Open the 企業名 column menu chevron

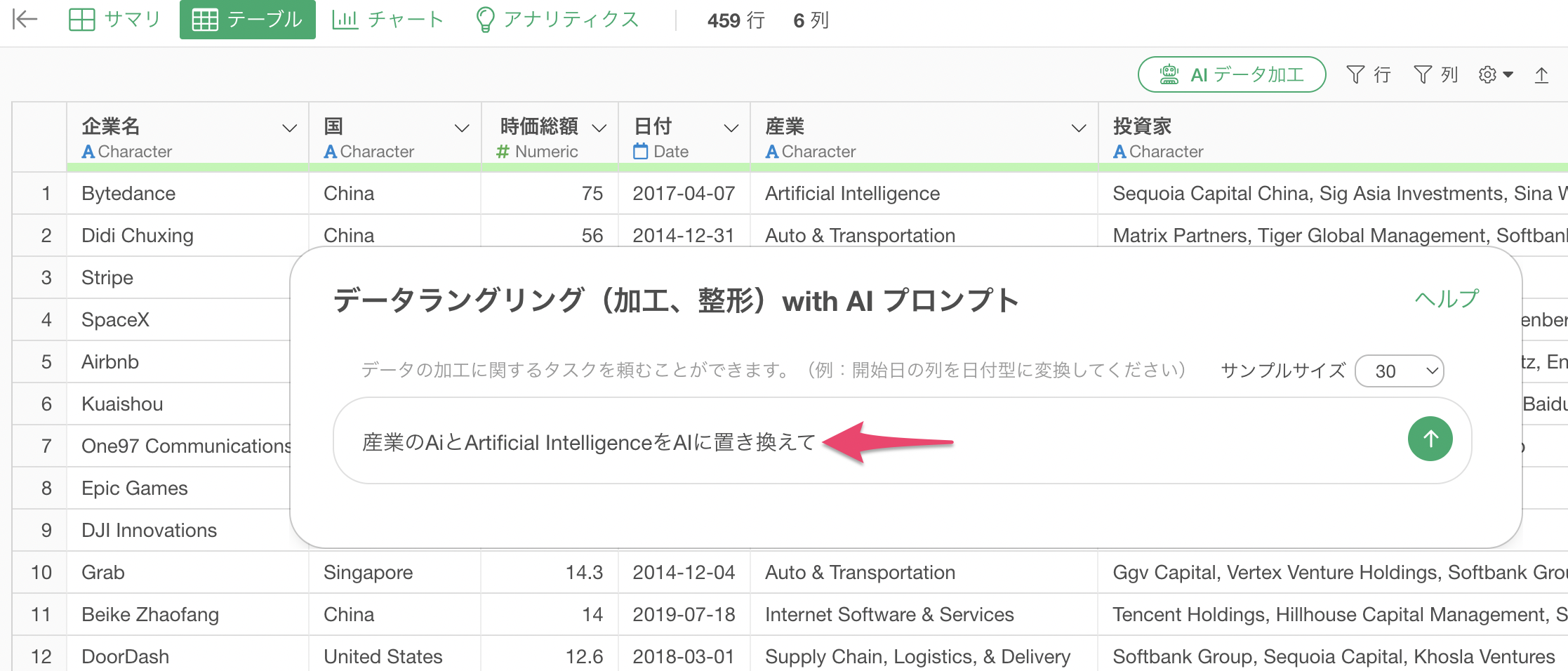[x=289, y=128]
